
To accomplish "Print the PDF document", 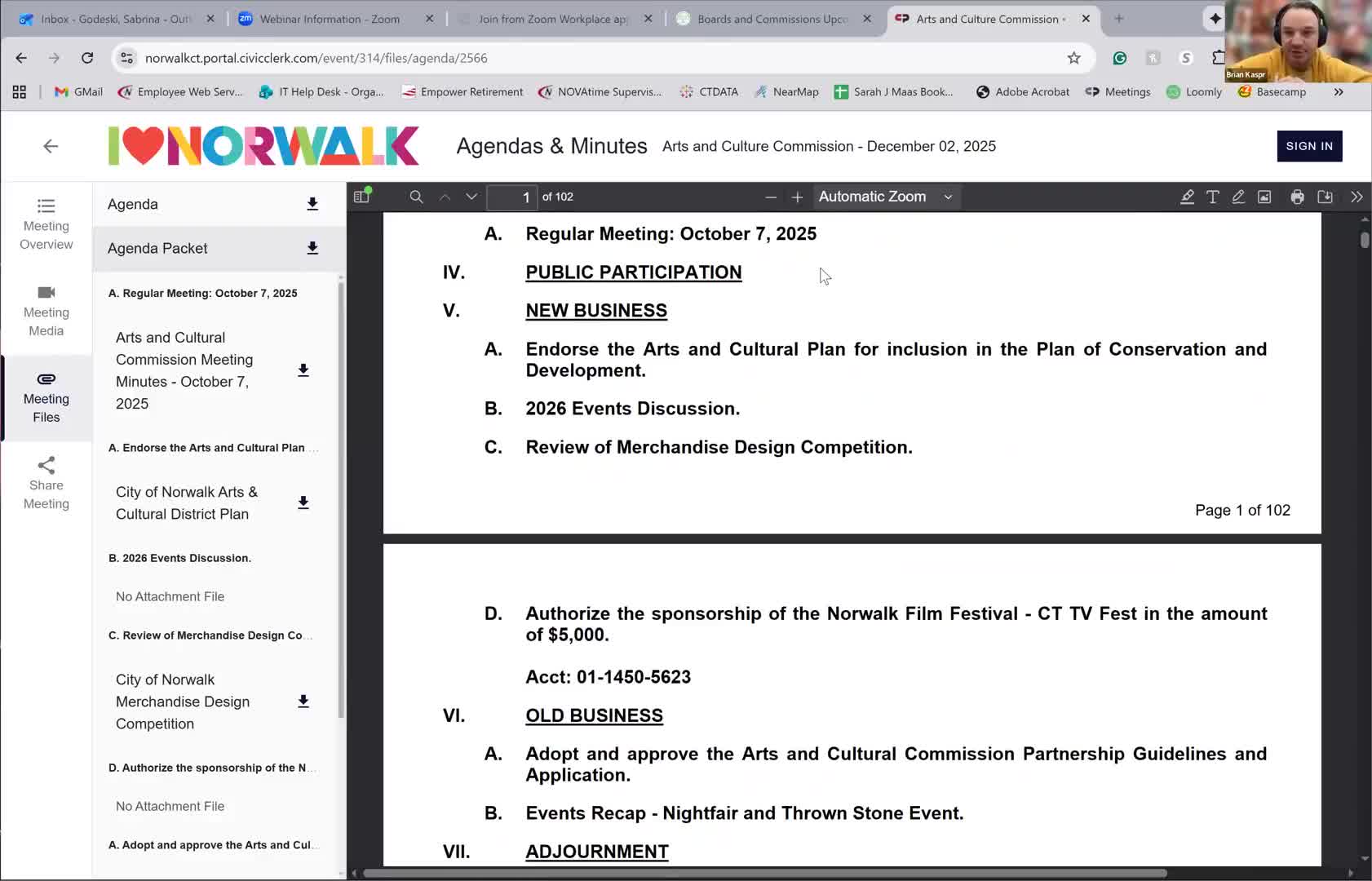I will coord(1297,197).
